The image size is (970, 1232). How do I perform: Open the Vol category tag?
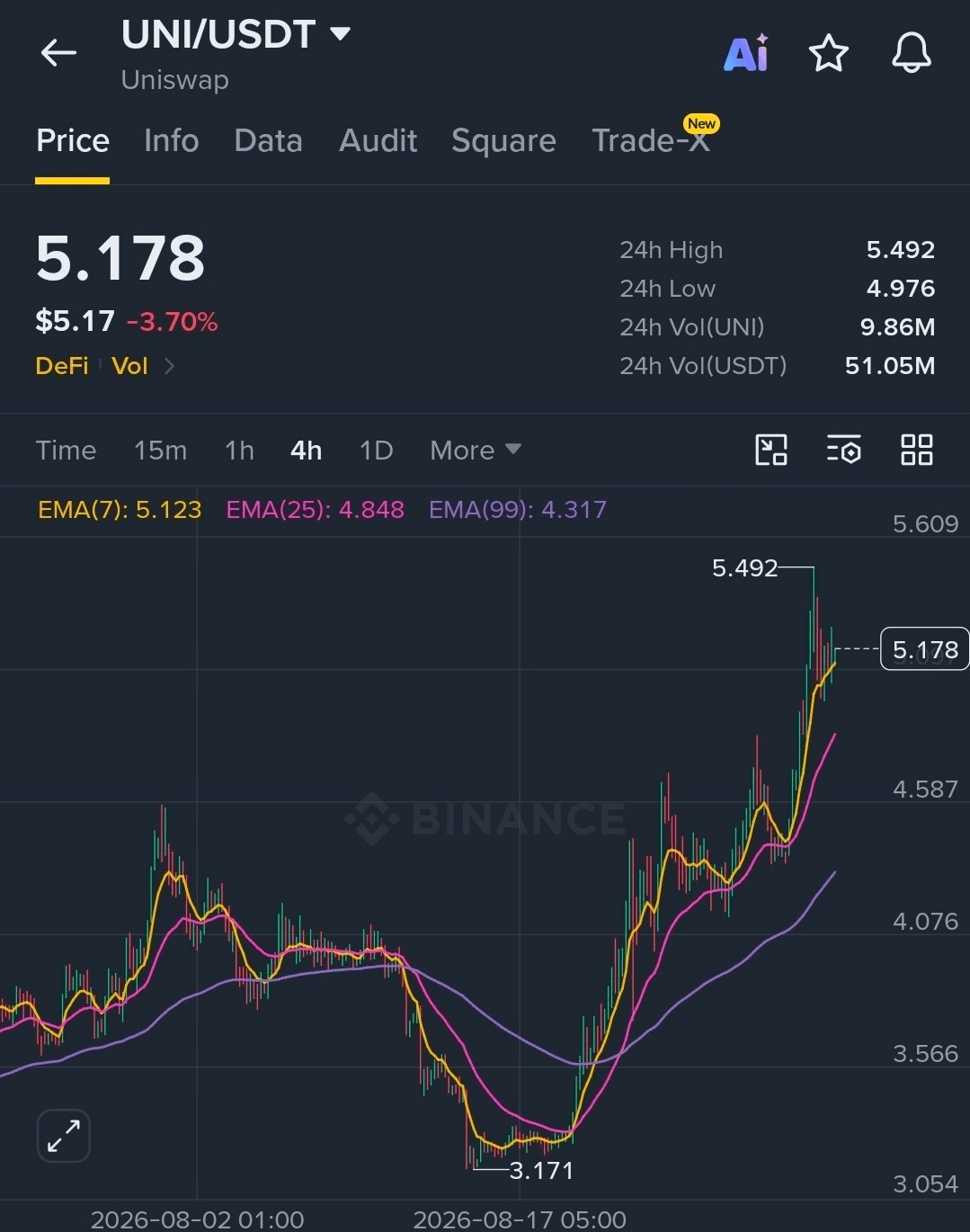(x=129, y=366)
